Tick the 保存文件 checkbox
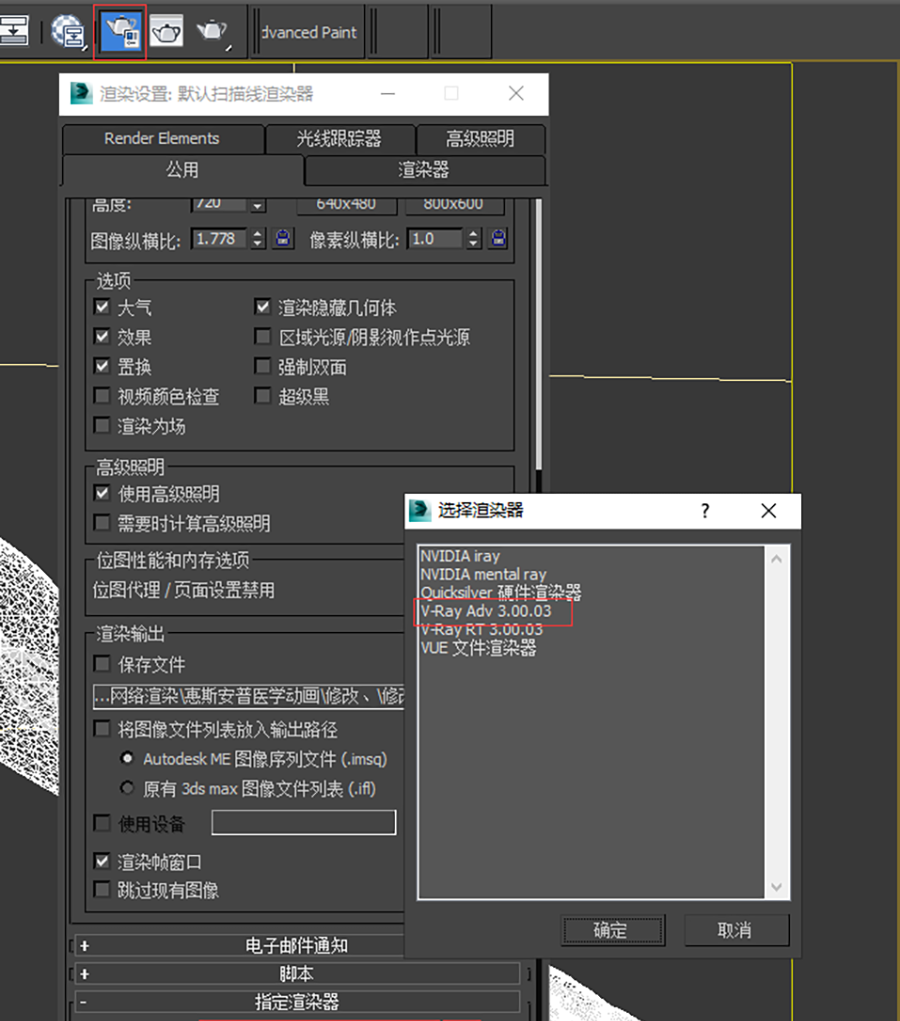This screenshot has width=900, height=1021. pos(102,664)
